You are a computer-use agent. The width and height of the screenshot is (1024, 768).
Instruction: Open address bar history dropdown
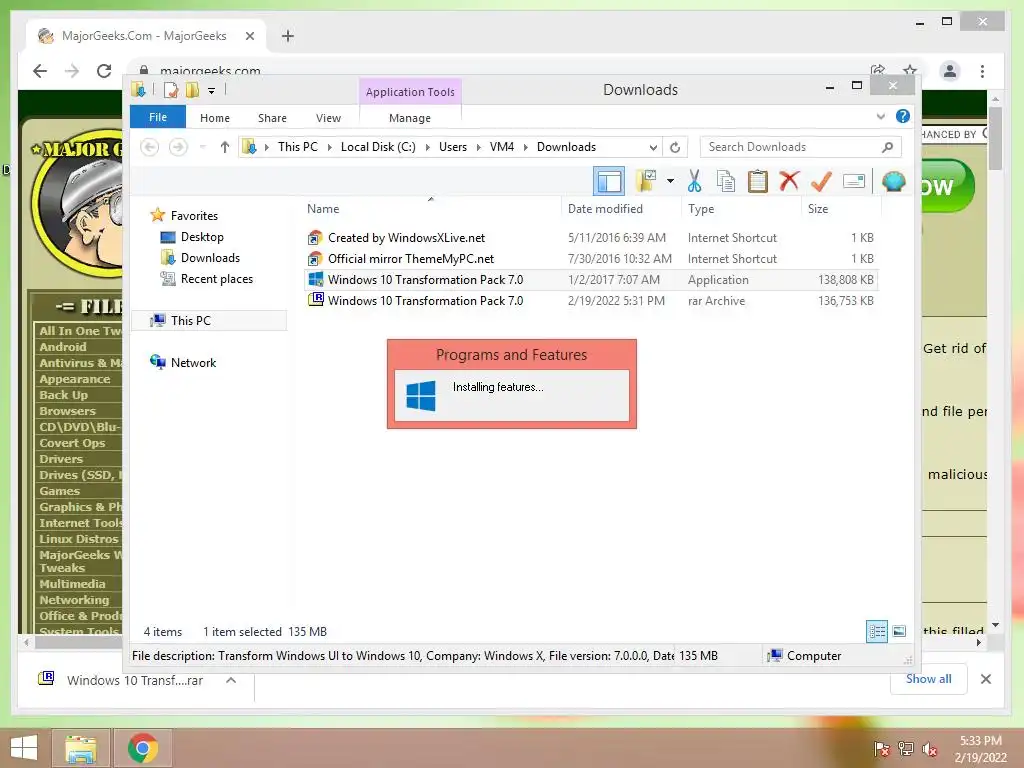(652, 148)
